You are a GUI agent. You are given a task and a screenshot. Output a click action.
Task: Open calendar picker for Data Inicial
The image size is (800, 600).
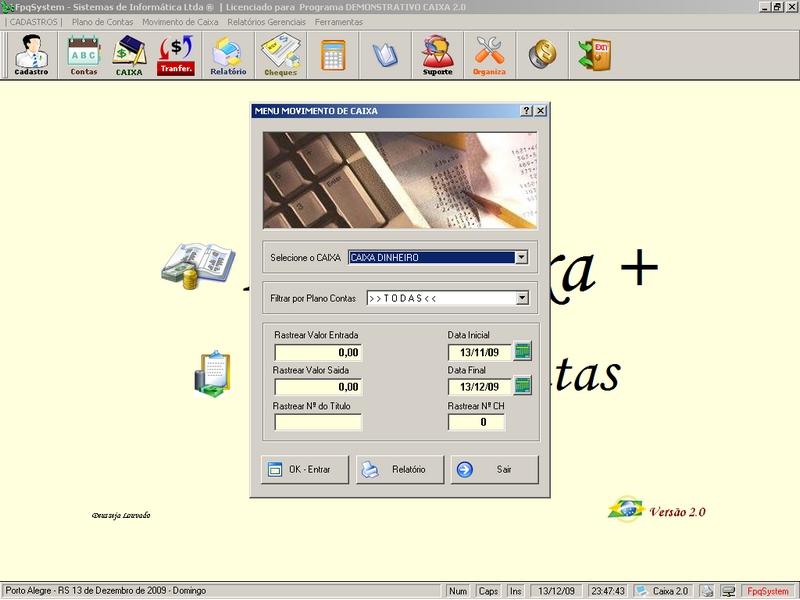522,351
